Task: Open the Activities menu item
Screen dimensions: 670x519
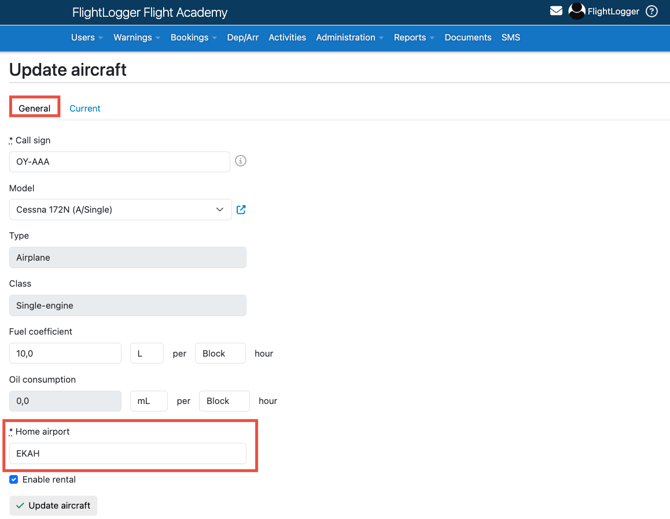Action: (x=287, y=38)
